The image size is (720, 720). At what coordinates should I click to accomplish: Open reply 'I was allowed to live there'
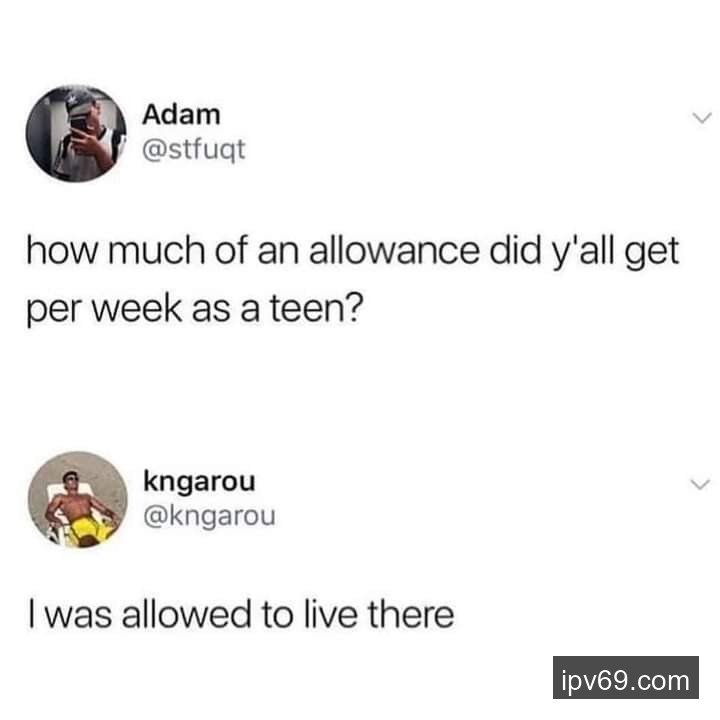point(241,614)
